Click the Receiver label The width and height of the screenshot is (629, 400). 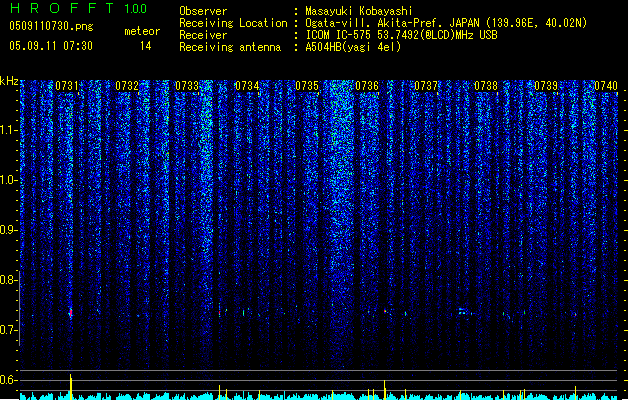[x=203, y=35]
